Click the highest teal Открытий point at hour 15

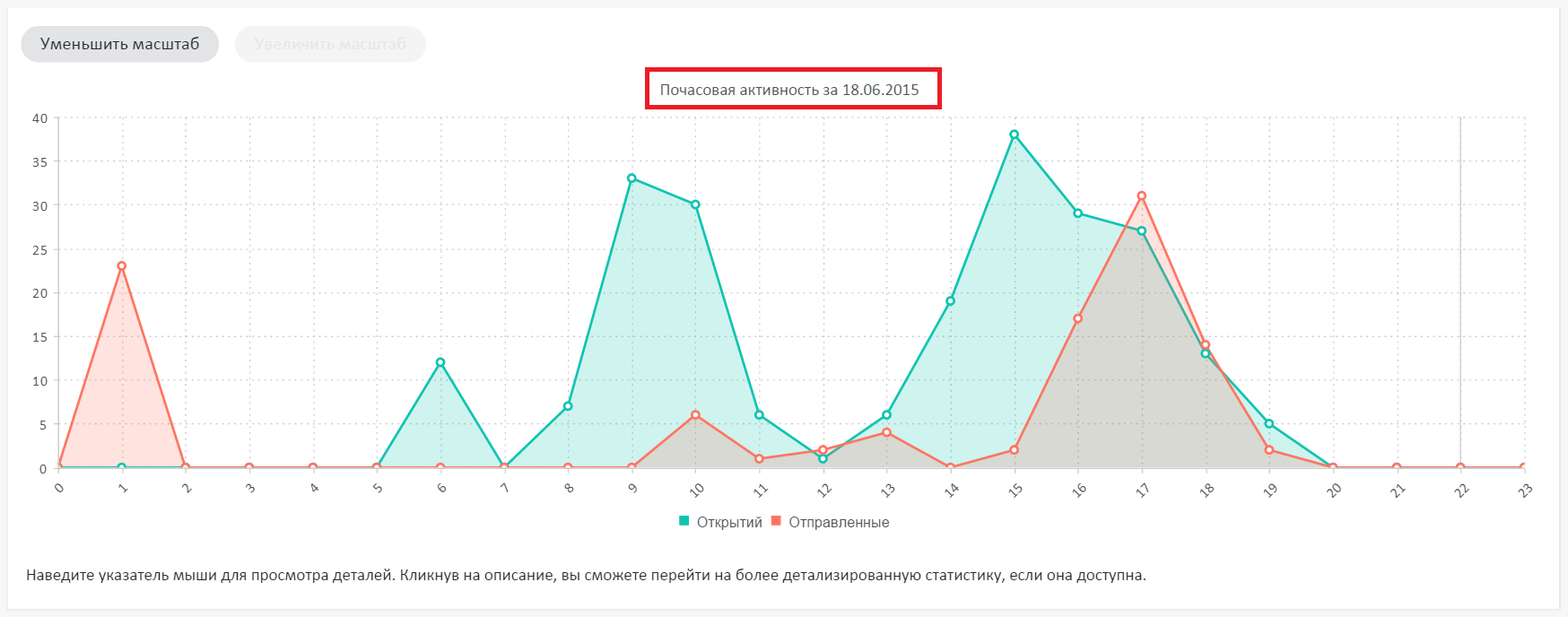(1014, 135)
